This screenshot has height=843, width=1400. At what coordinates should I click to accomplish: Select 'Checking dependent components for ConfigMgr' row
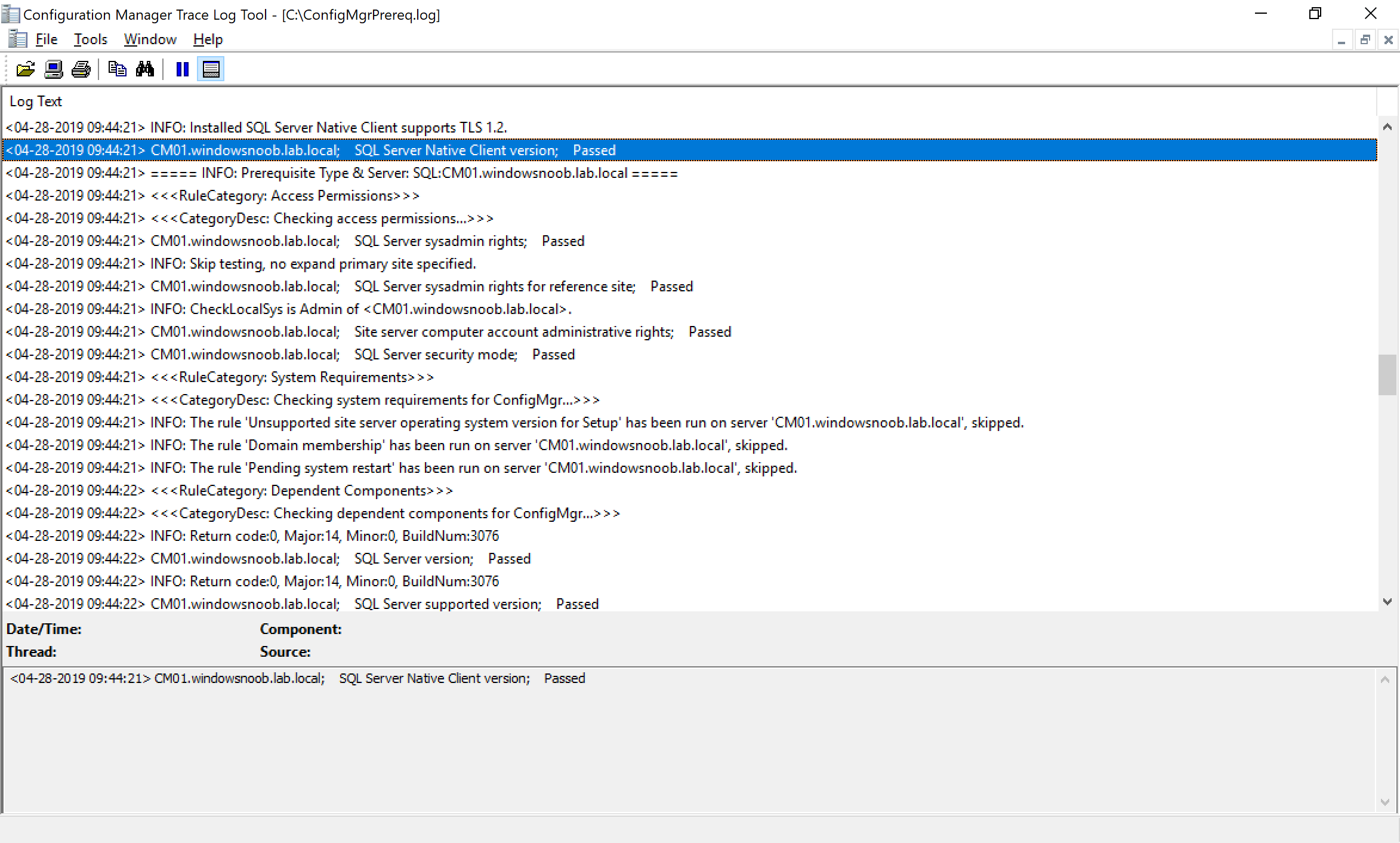tap(690, 513)
